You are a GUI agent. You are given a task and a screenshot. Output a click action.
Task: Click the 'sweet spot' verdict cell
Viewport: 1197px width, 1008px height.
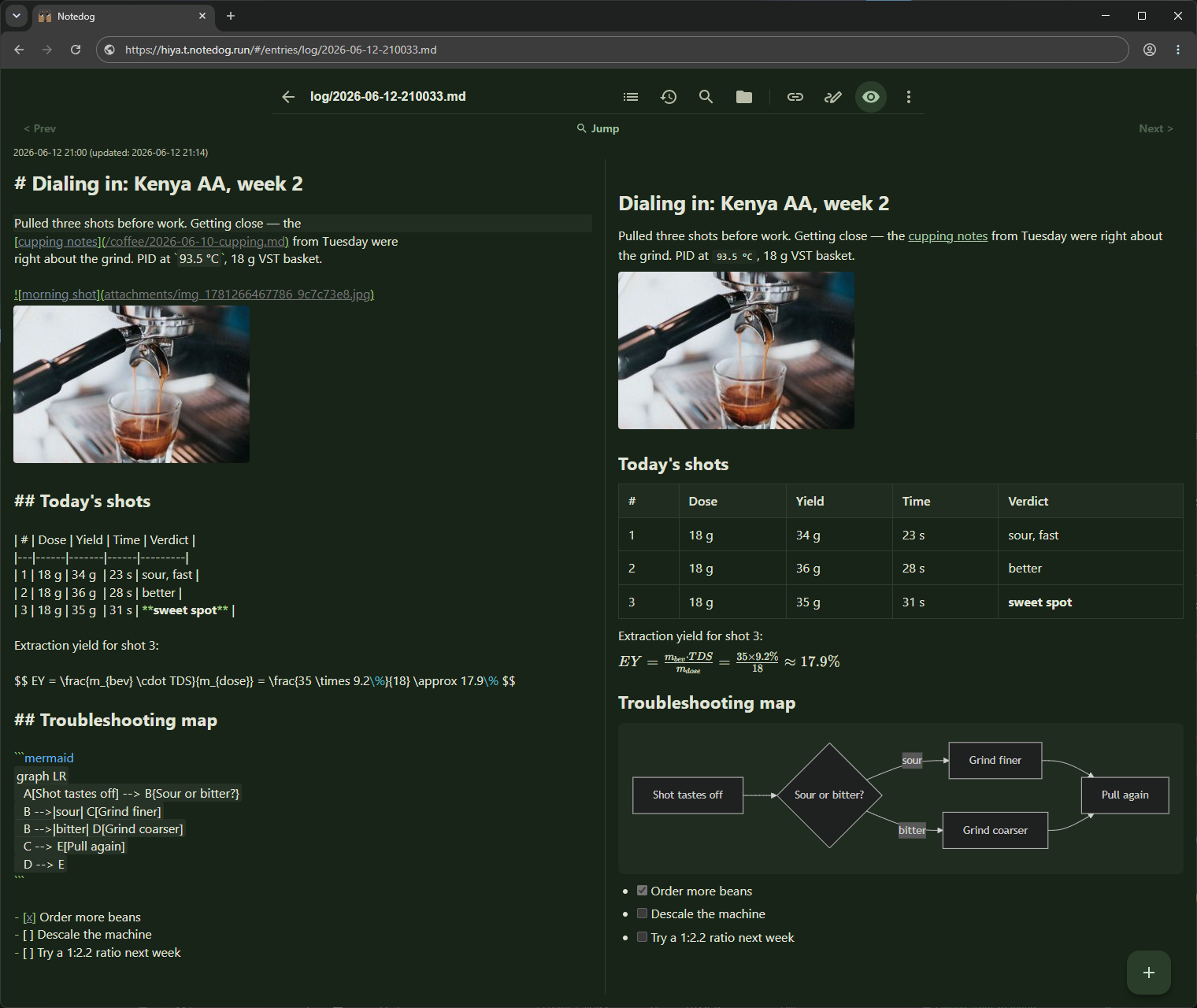tap(1090, 602)
